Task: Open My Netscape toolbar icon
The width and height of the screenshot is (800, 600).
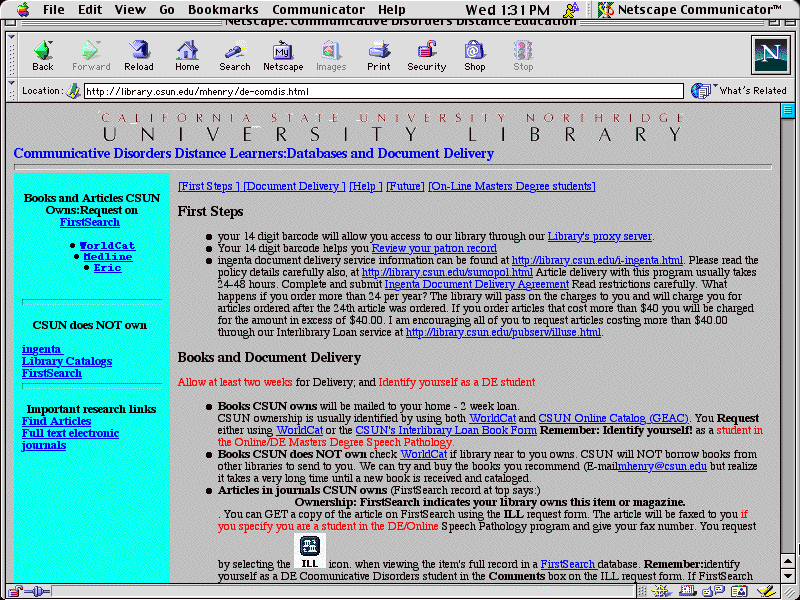Action: pyautogui.click(x=283, y=55)
